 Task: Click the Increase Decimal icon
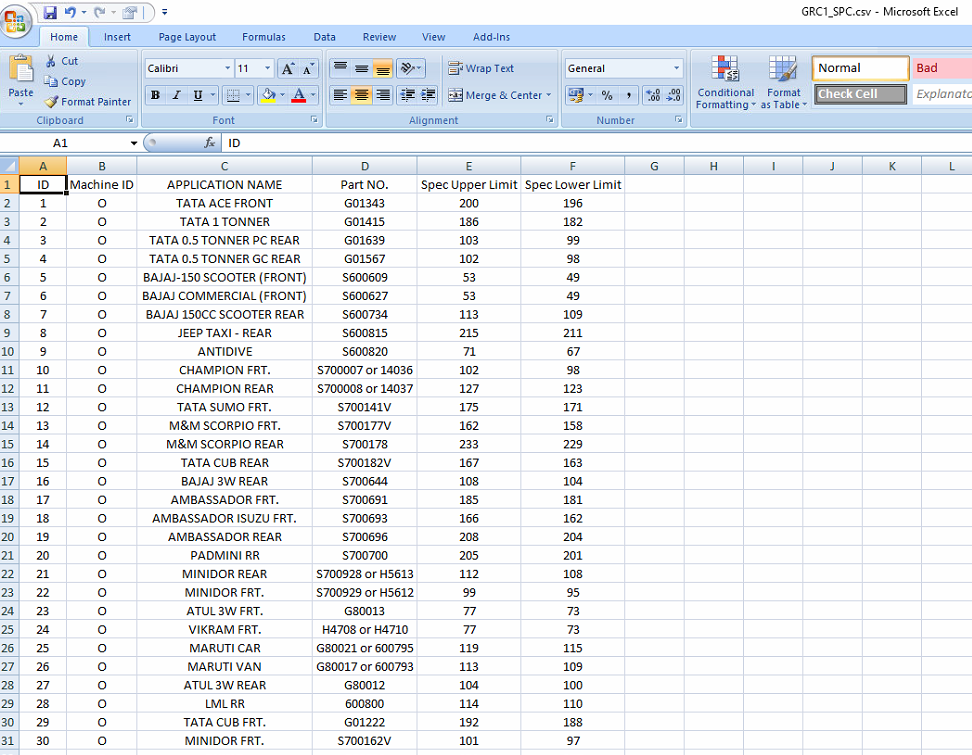652,96
